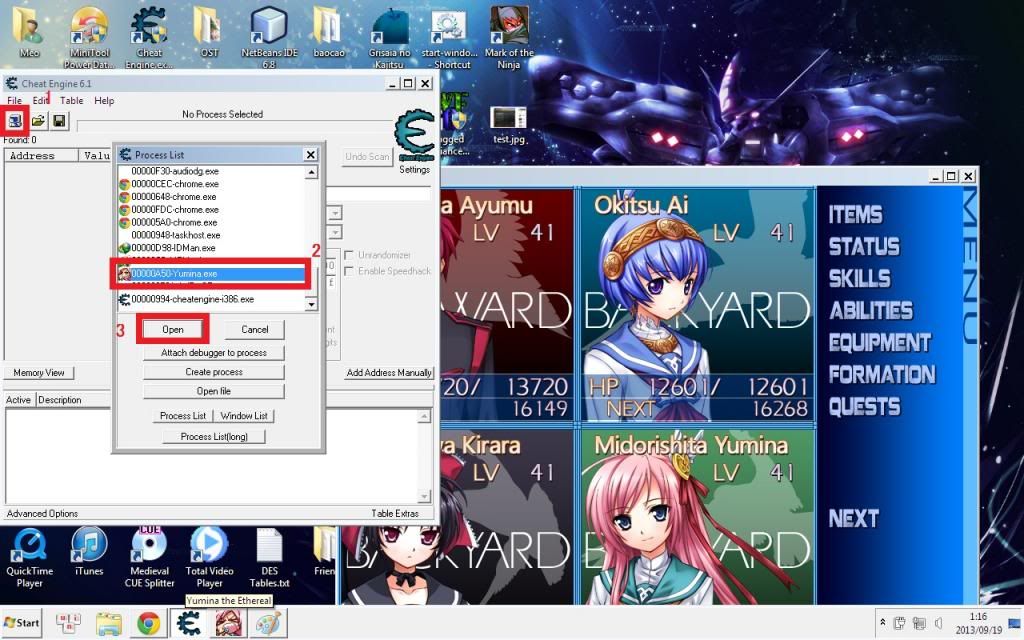Click the Open file button in Process List
This screenshot has width=1024, height=640.
click(x=214, y=391)
